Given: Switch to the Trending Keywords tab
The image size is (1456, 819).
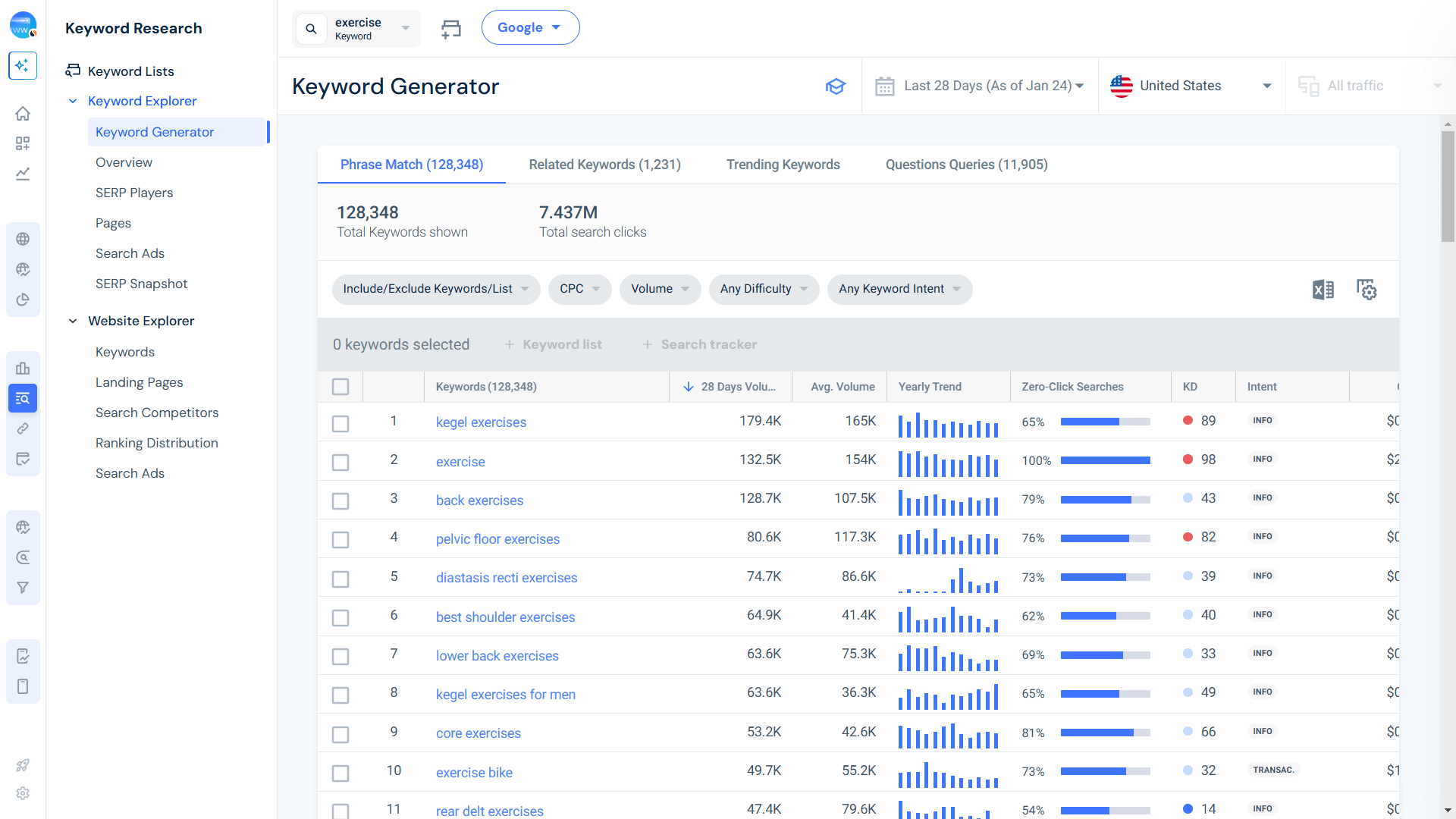Looking at the screenshot, I should tap(783, 165).
